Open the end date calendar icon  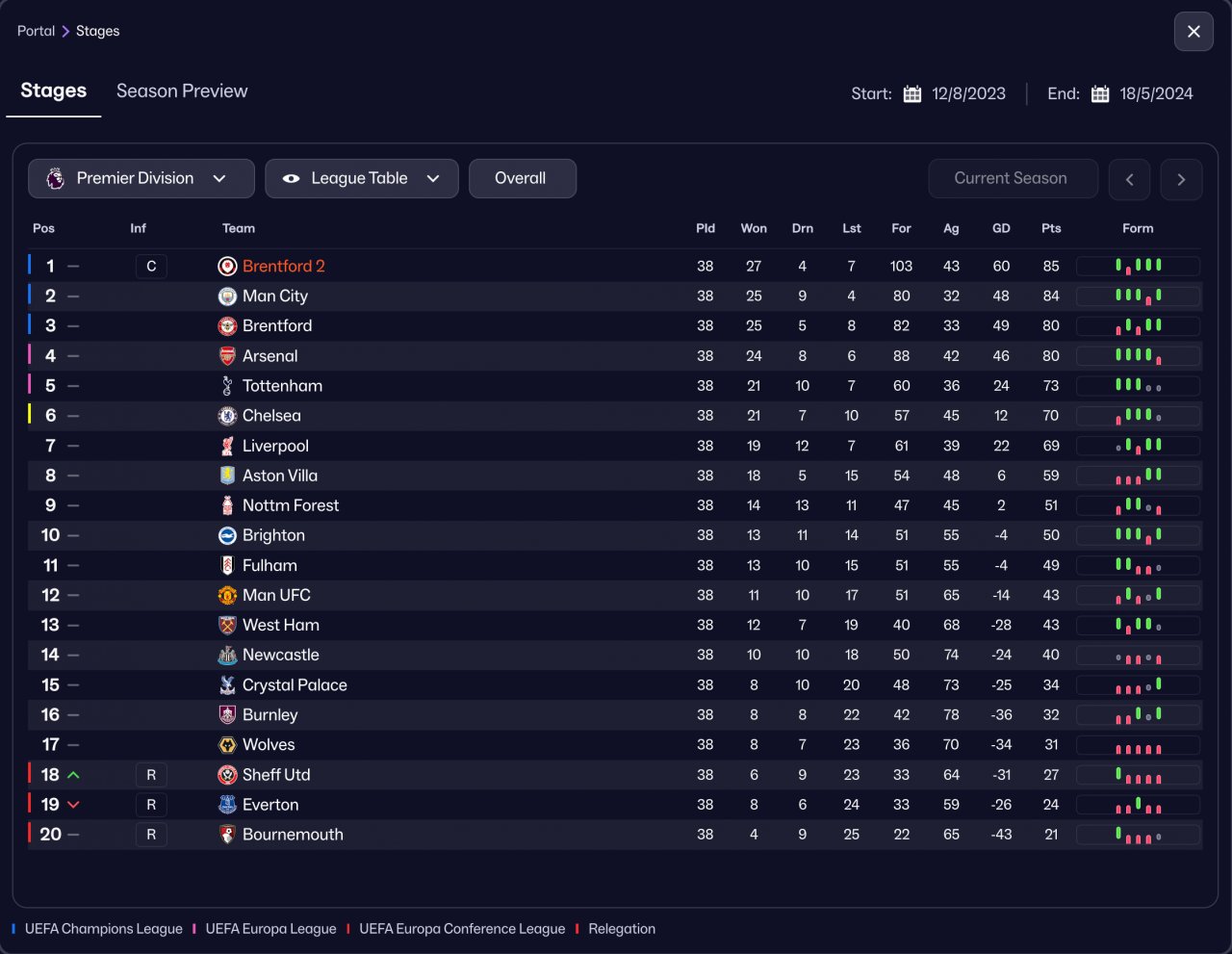[1100, 94]
